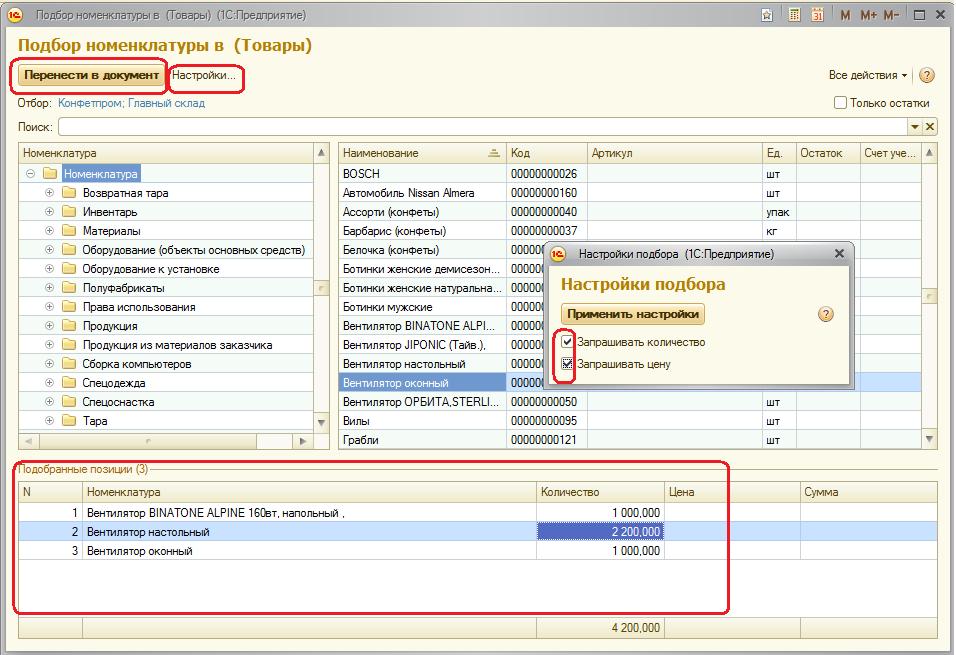956x655 pixels.
Task: Open the calculator from the title bar
Action: tap(794, 15)
